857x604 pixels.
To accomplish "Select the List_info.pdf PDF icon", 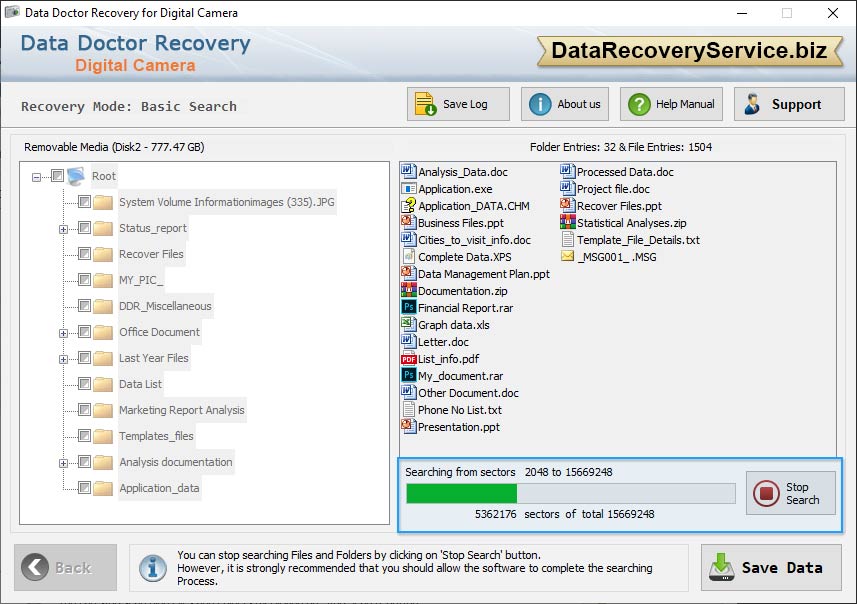I will pyautogui.click(x=408, y=359).
